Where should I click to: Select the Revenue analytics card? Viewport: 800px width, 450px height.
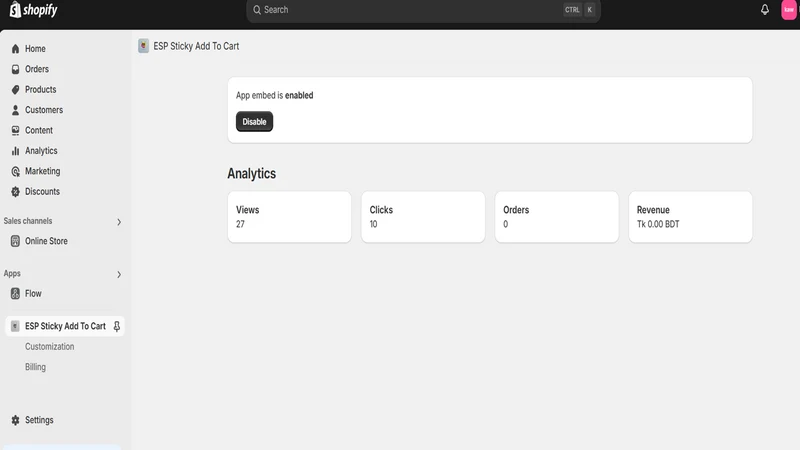pos(690,217)
